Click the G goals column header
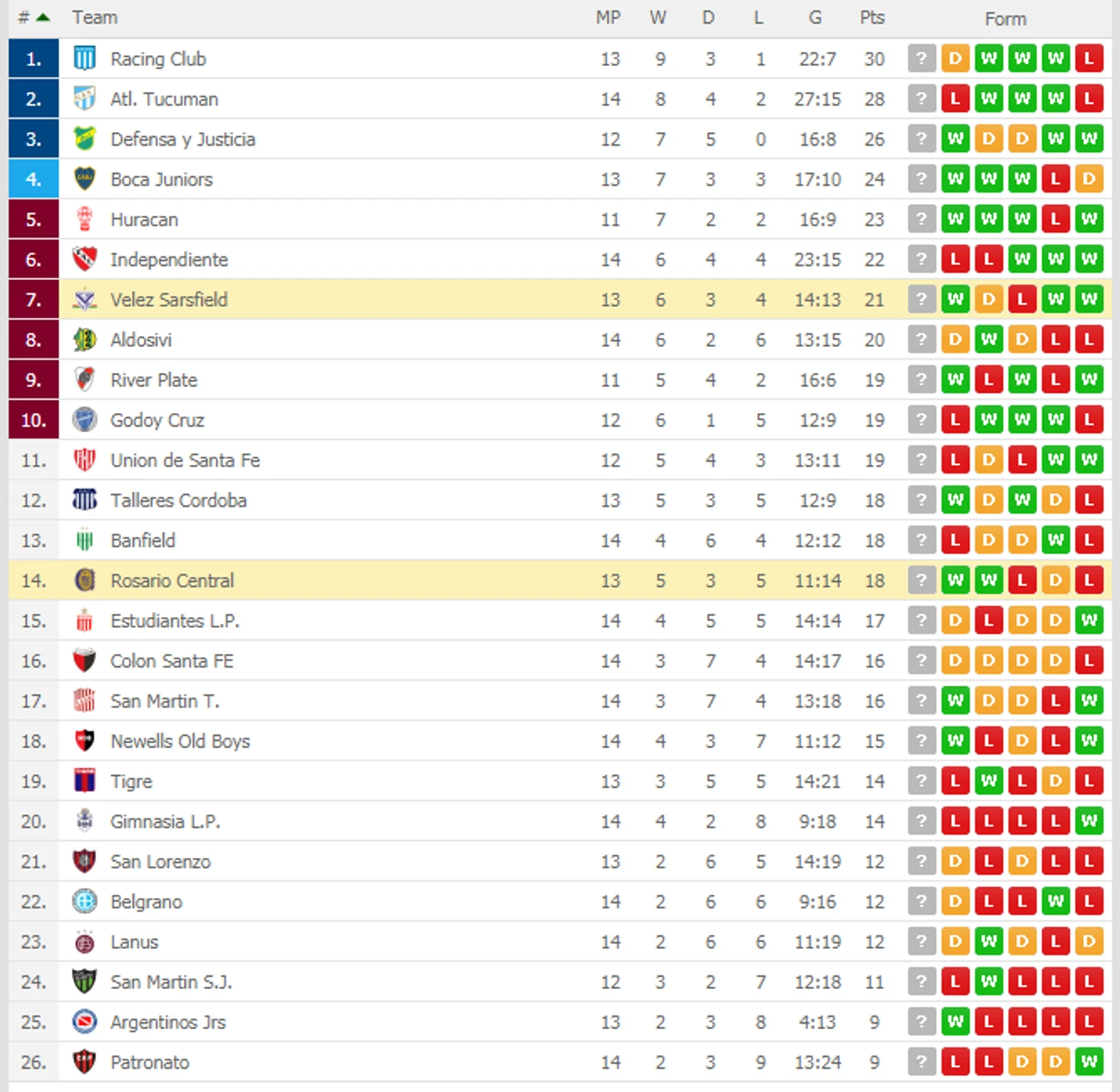This screenshot has width=1120, height=1092. coord(815,18)
